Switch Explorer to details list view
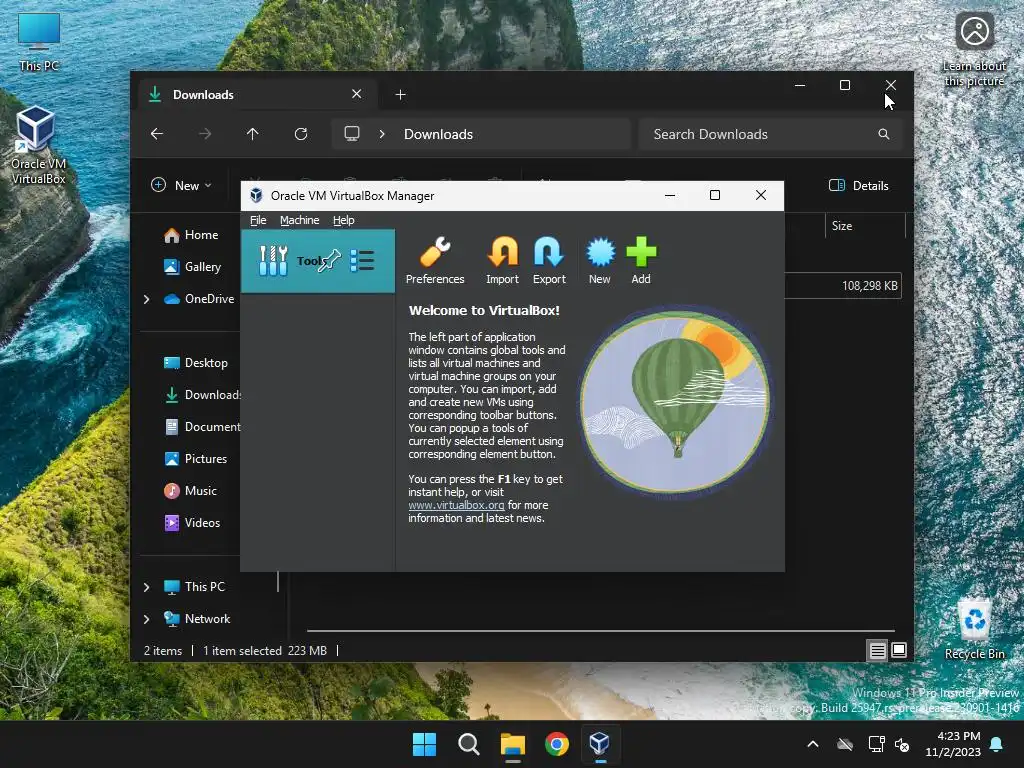The width and height of the screenshot is (1024, 768). pyautogui.click(x=877, y=650)
